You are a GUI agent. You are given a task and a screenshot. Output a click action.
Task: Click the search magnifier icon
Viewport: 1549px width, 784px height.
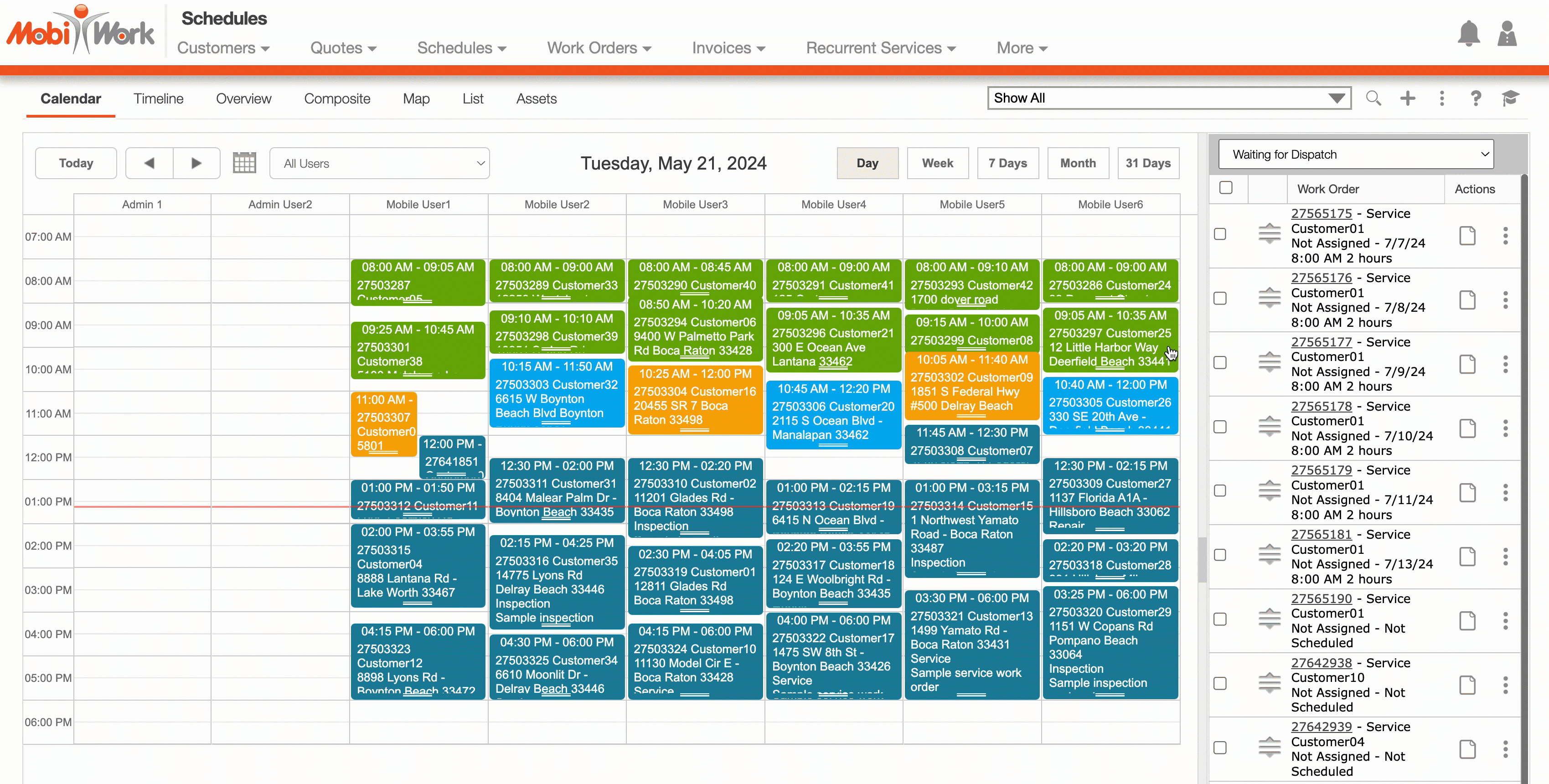pyautogui.click(x=1373, y=98)
